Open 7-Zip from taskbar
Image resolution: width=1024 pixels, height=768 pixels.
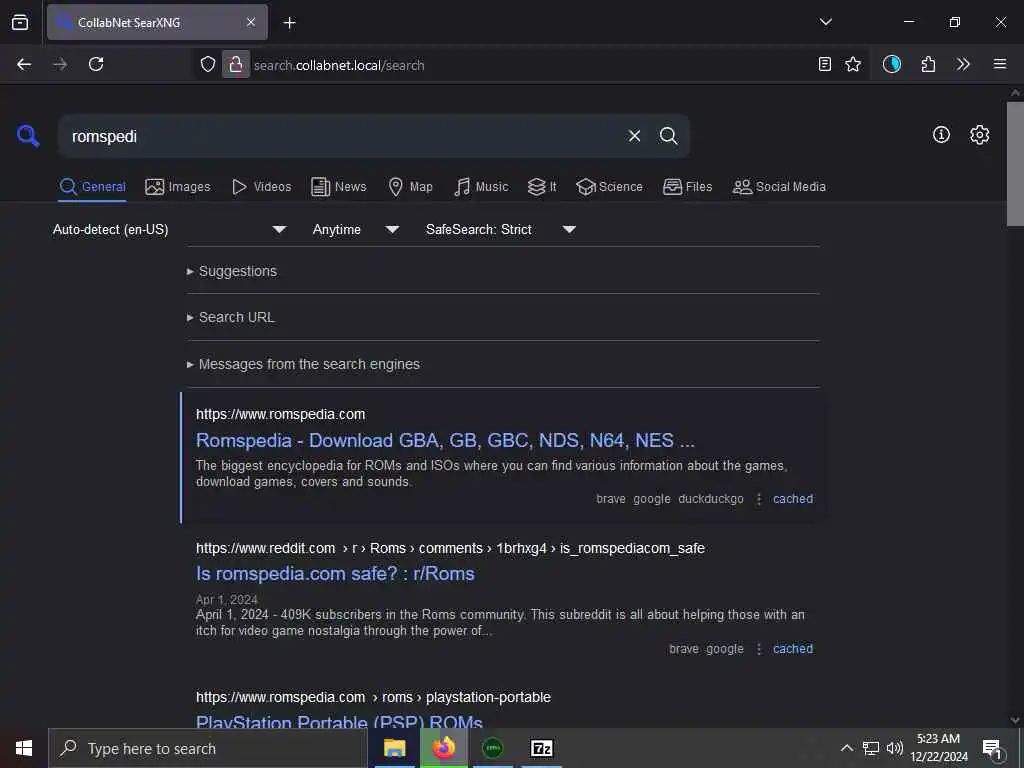pyautogui.click(x=542, y=748)
